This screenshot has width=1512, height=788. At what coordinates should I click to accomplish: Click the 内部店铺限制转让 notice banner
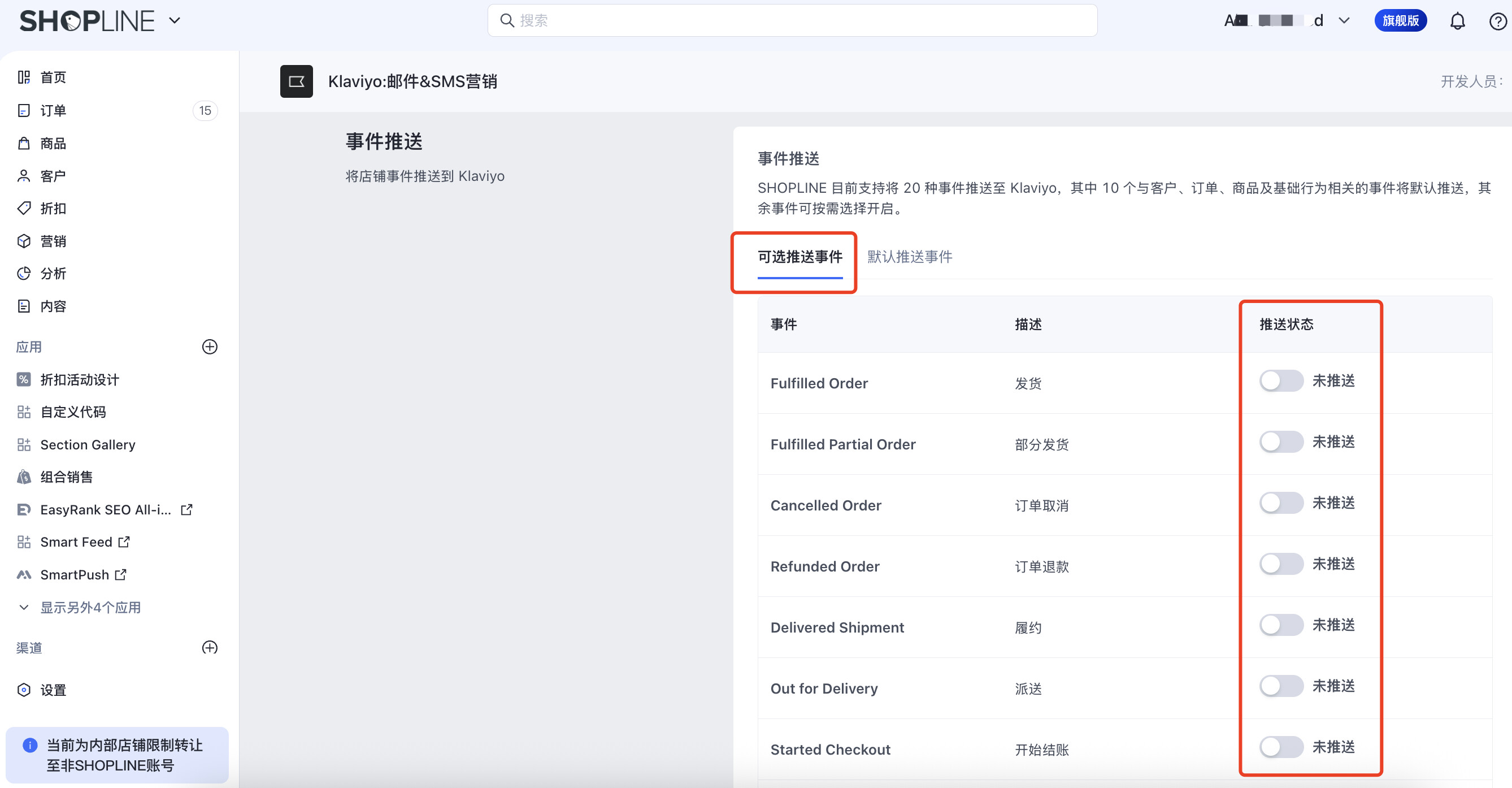pyautogui.click(x=118, y=755)
